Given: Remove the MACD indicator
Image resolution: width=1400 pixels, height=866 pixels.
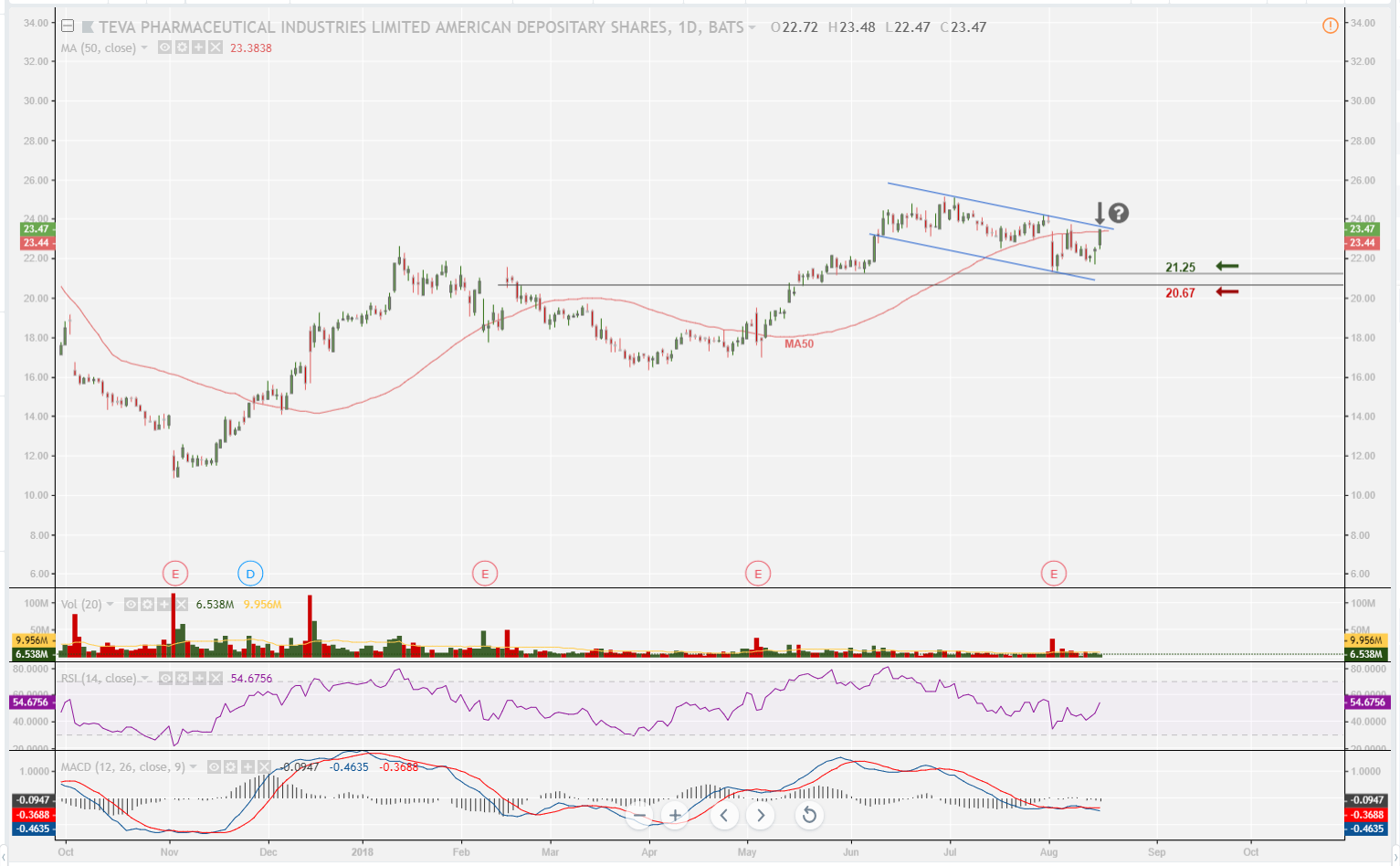Looking at the screenshot, I should (x=264, y=766).
